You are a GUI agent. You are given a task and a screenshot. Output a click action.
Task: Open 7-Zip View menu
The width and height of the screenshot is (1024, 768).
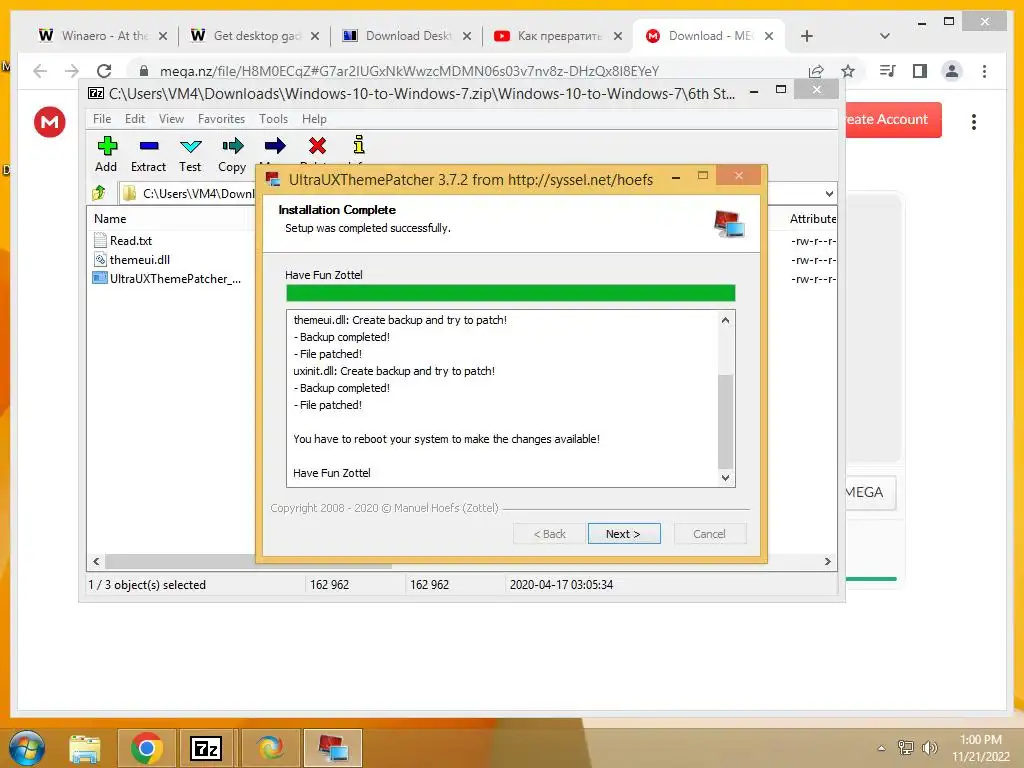[x=171, y=119]
